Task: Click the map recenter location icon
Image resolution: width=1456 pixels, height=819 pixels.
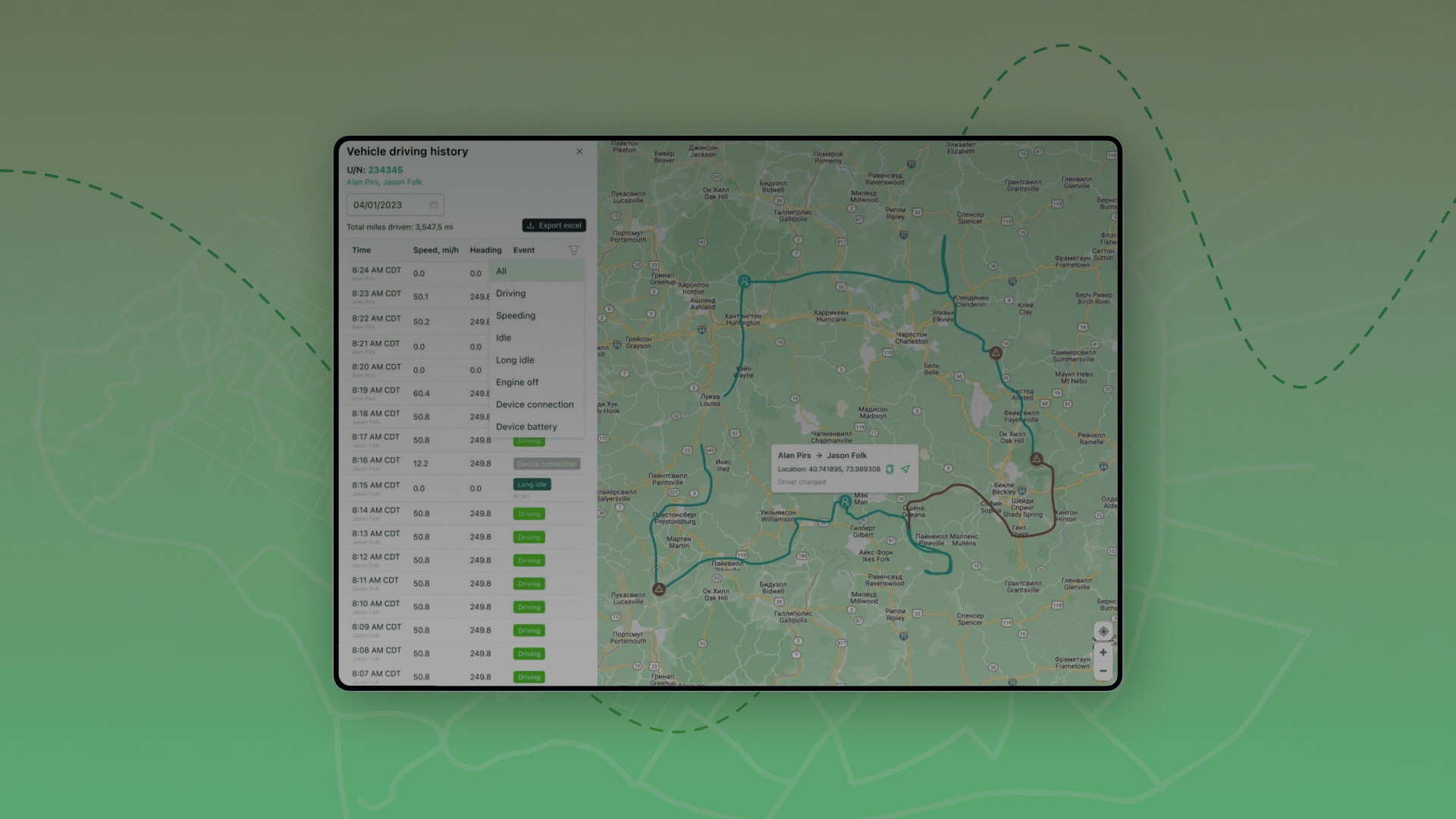Action: pyautogui.click(x=1103, y=631)
